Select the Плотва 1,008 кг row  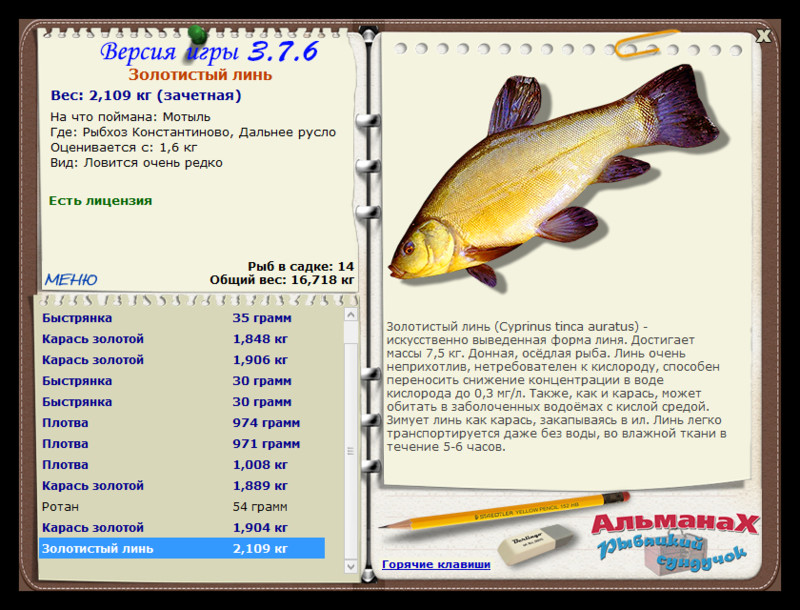[182, 465]
